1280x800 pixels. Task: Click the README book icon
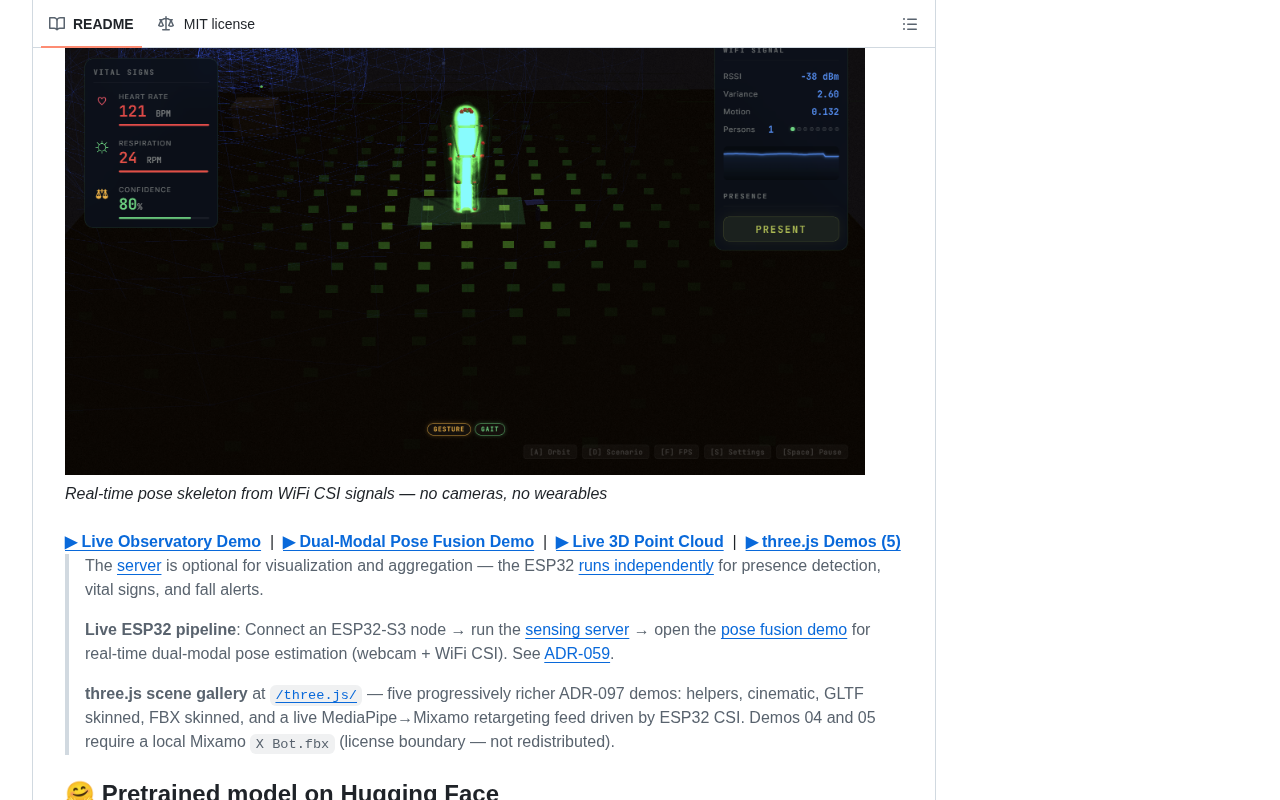(57, 24)
